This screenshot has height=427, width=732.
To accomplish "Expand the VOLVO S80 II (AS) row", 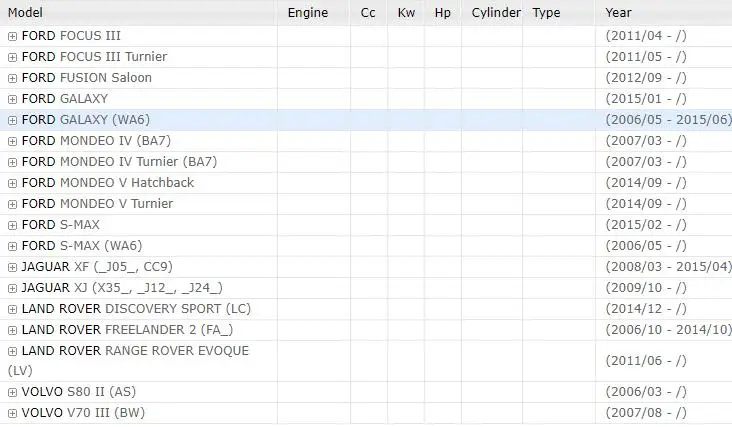I will (13, 392).
